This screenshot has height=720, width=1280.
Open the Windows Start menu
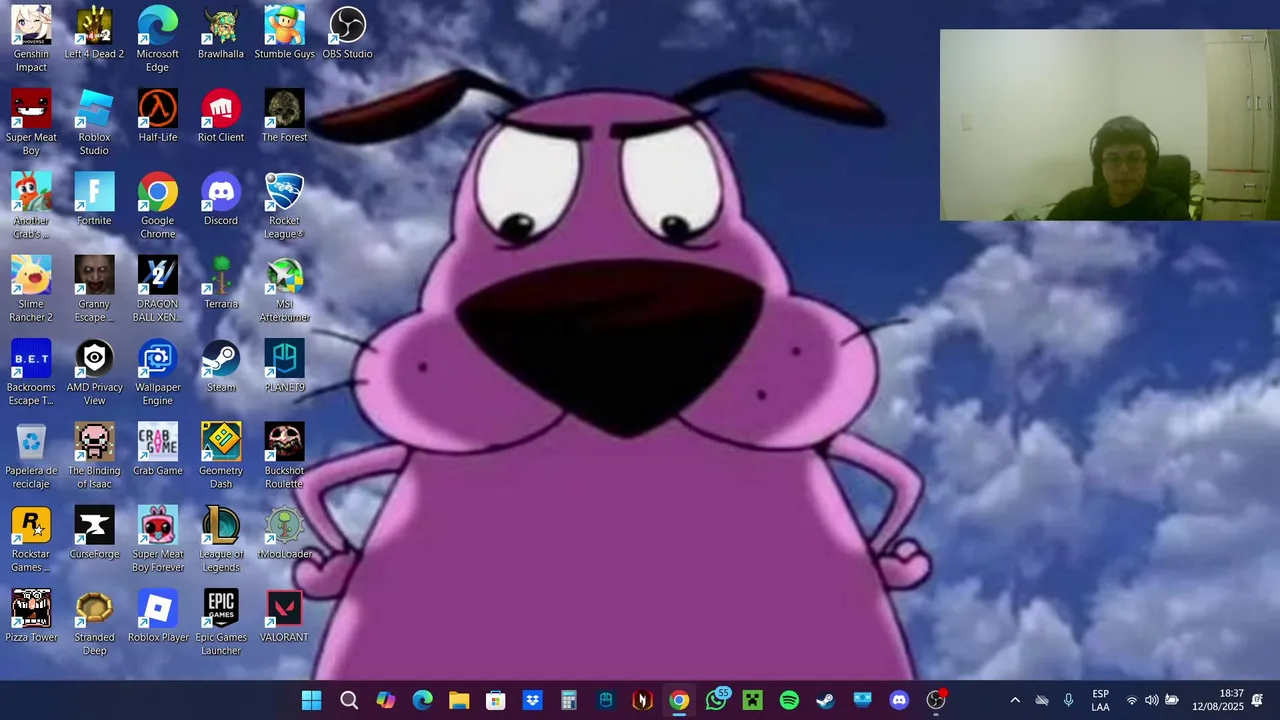coord(312,700)
